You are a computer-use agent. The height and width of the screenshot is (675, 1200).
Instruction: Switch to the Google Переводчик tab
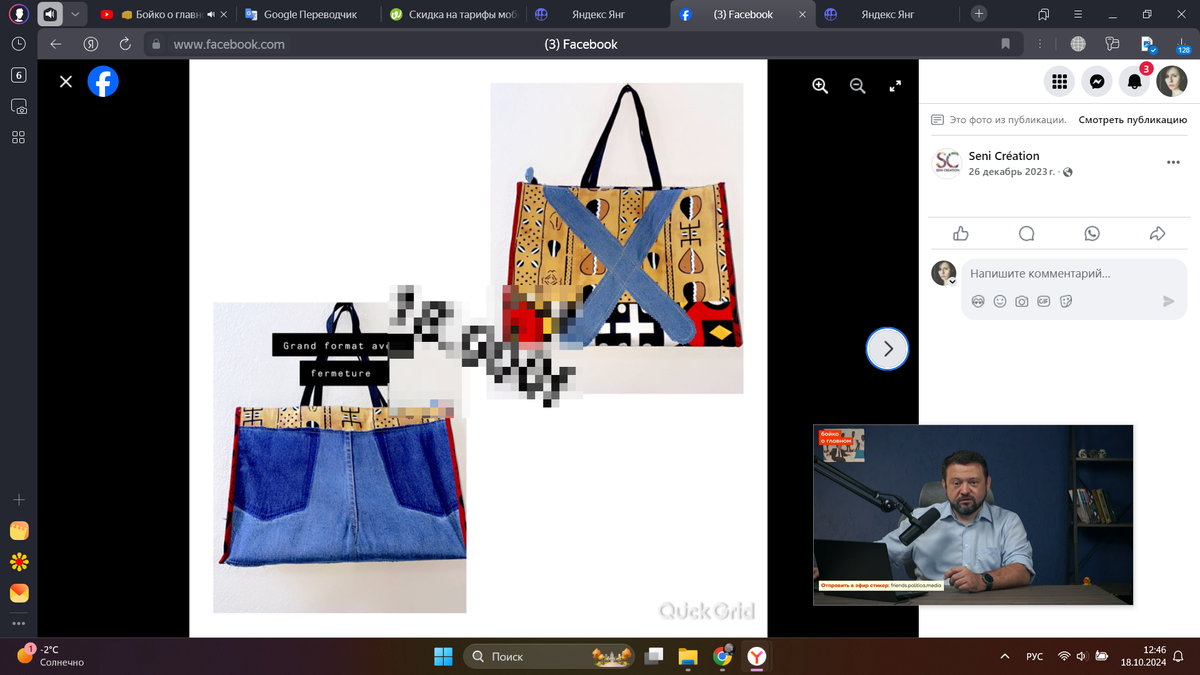click(x=309, y=14)
